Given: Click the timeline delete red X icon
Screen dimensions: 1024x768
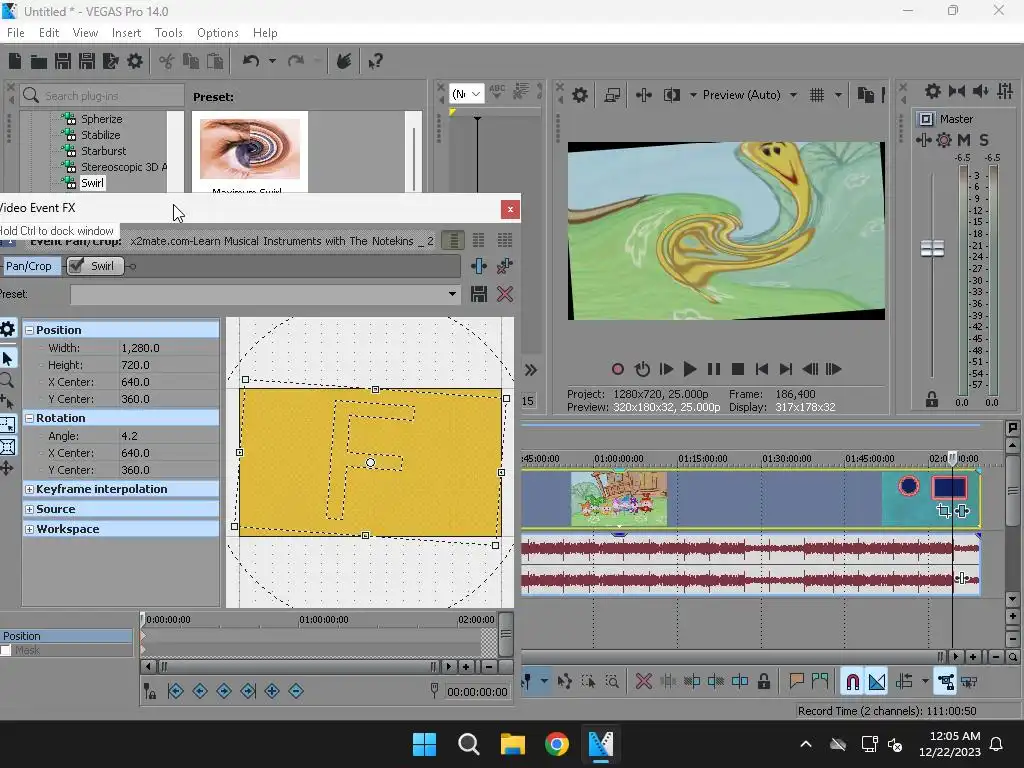Looking at the screenshot, I should [x=643, y=682].
